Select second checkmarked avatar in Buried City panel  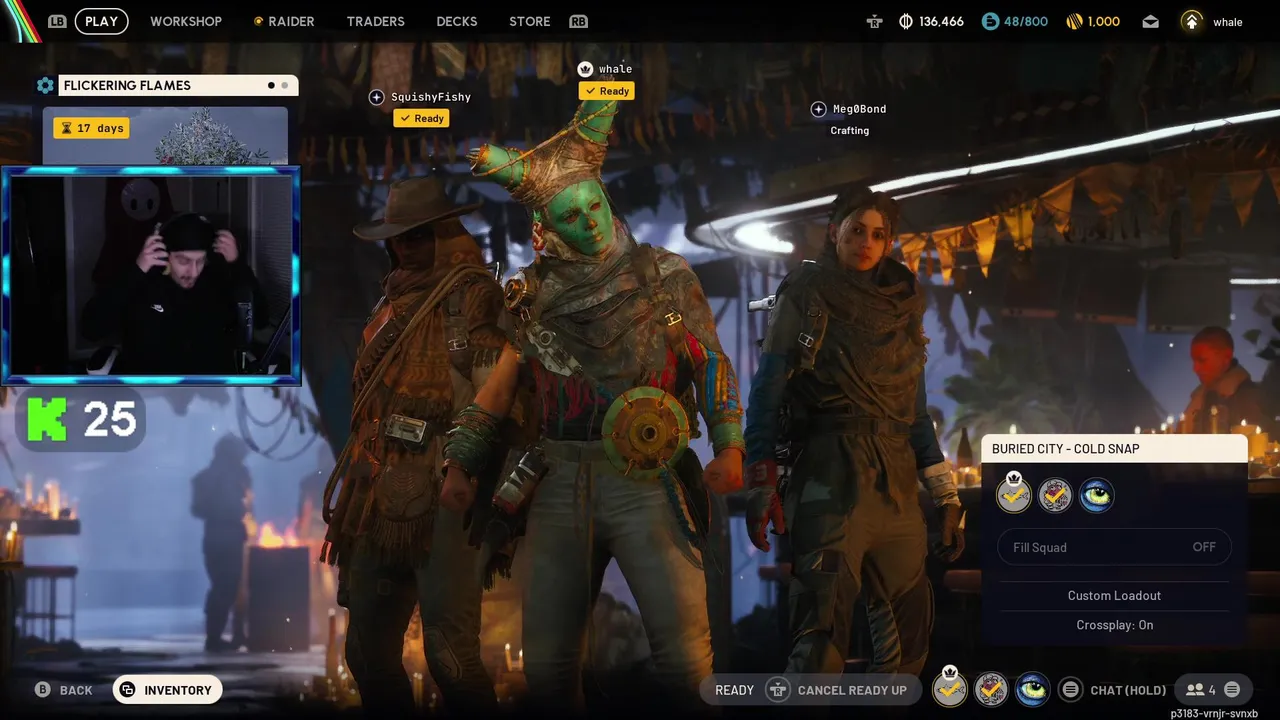(x=1055, y=495)
